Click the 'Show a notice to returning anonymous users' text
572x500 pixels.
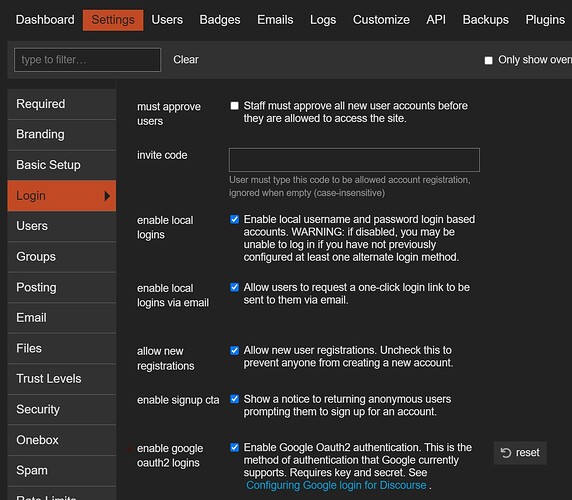(x=347, y=405)
